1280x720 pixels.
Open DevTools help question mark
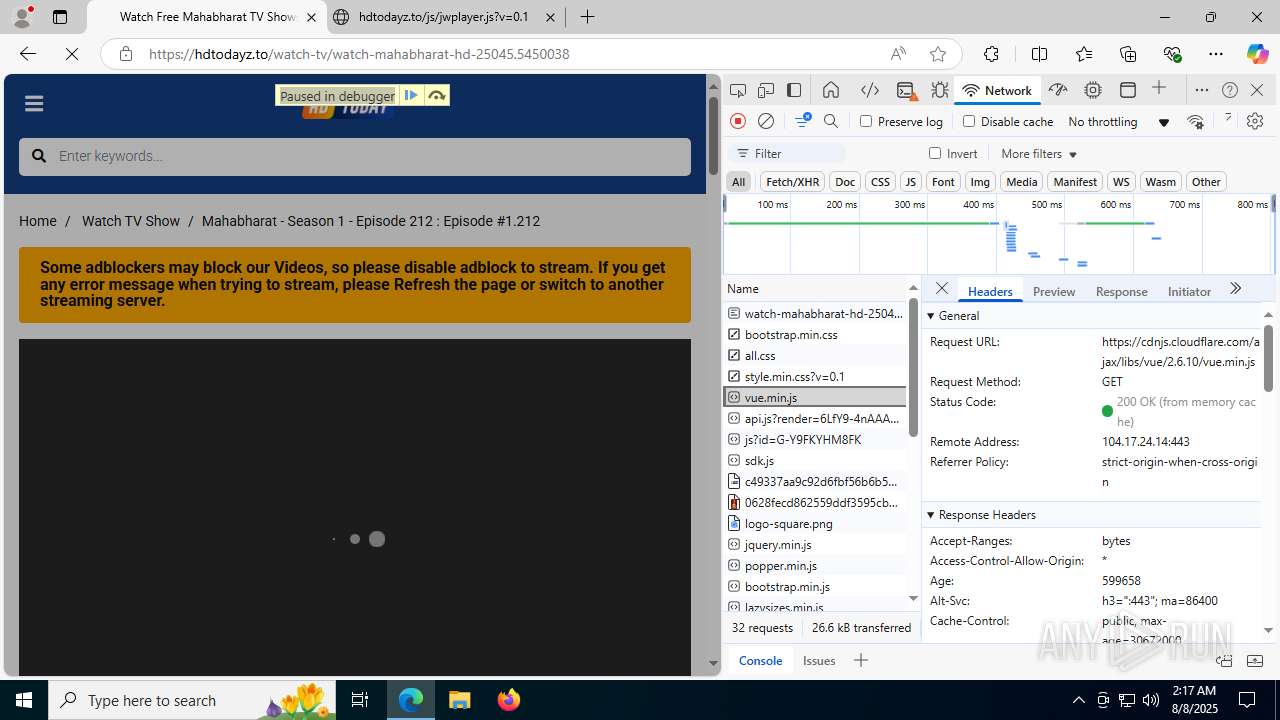[x=1230, y=90]
